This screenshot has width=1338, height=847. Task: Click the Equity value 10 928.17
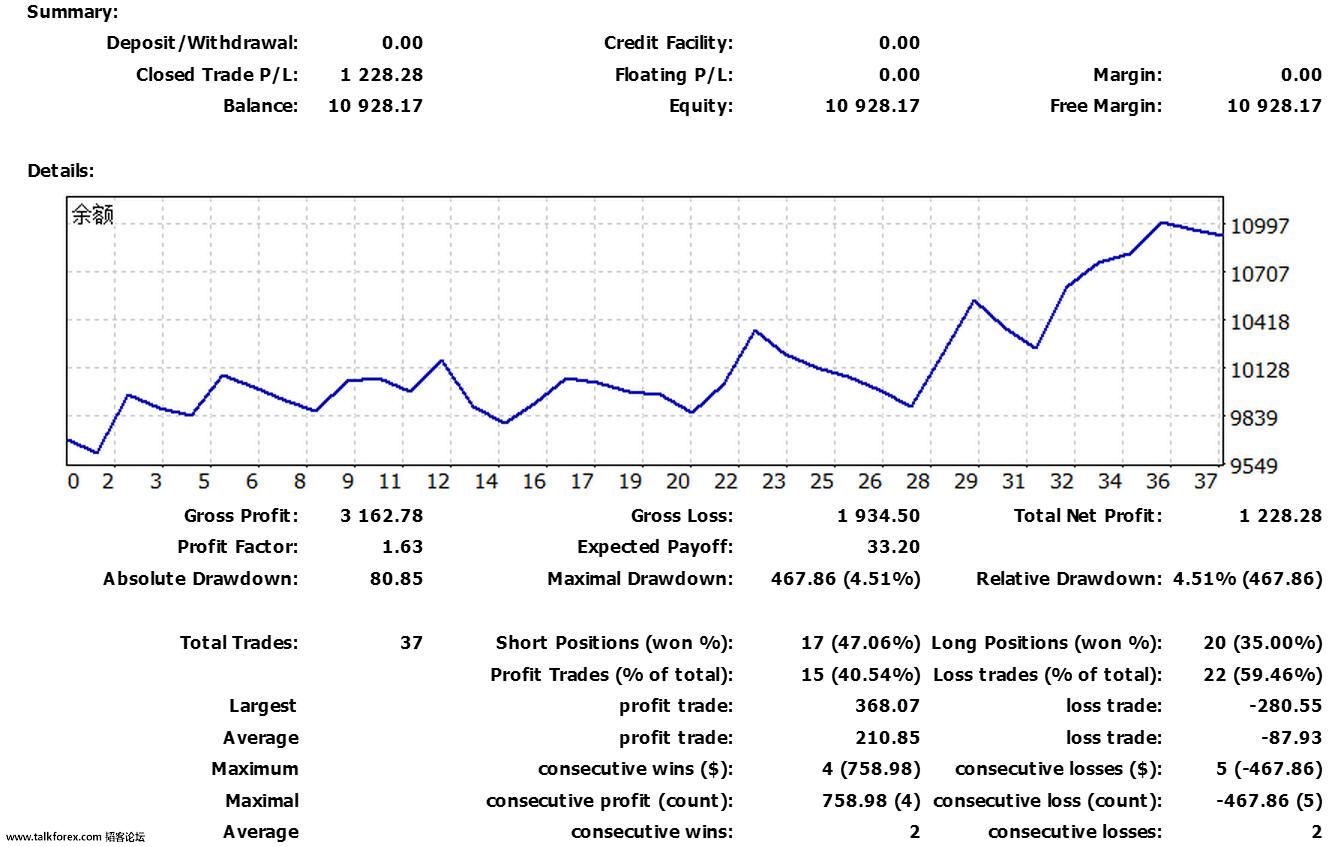[x=872, y=105]
